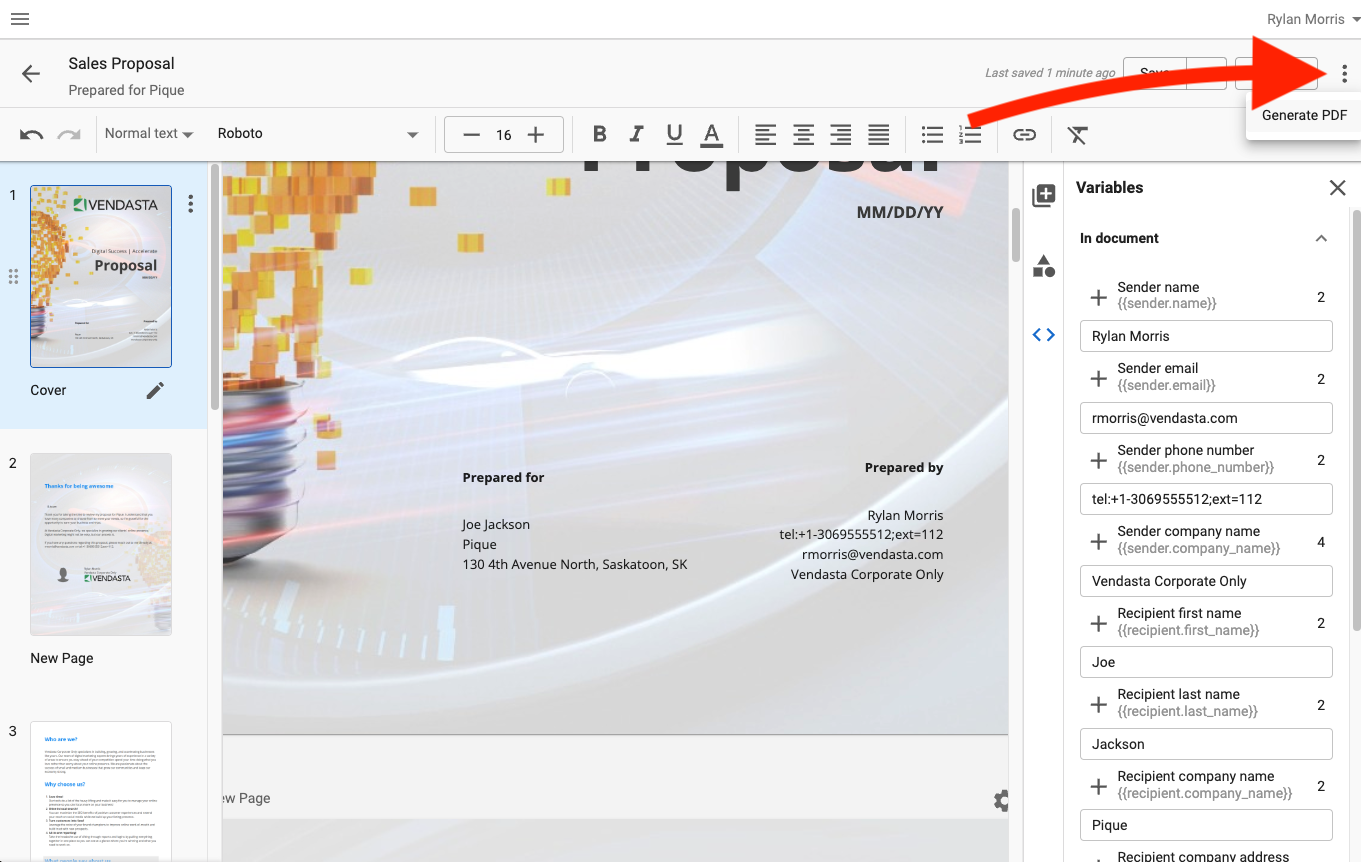This screenshot has width=1361, height=862.
Task: Click the Sales Proposal document title
Action: pyautogui.click(x=121, y=63)
